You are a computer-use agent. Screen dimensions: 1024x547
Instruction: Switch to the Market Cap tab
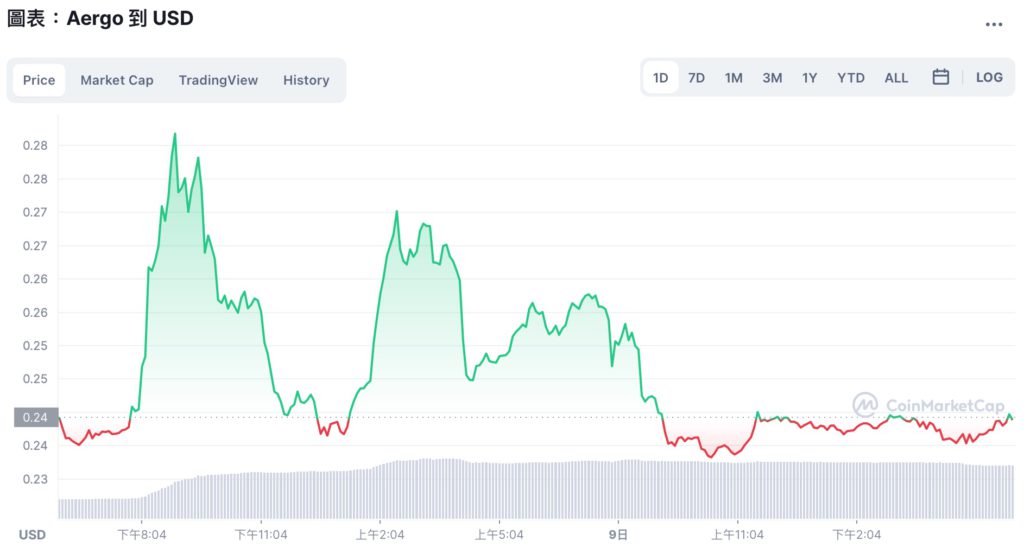coord(117,80)
